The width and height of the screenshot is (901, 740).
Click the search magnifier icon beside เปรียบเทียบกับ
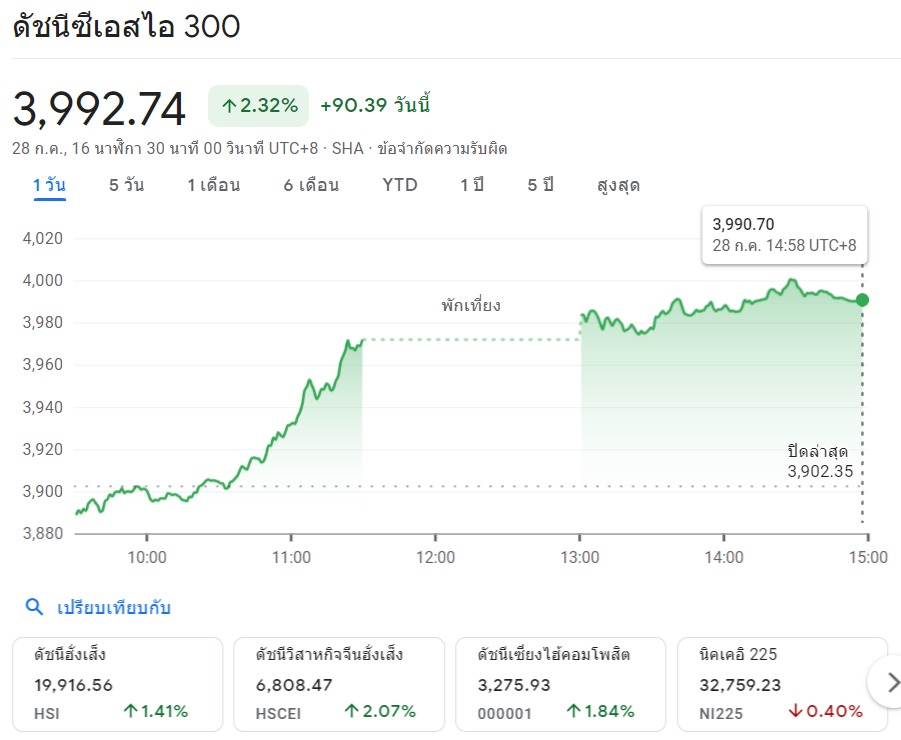[x=34, y=607]
